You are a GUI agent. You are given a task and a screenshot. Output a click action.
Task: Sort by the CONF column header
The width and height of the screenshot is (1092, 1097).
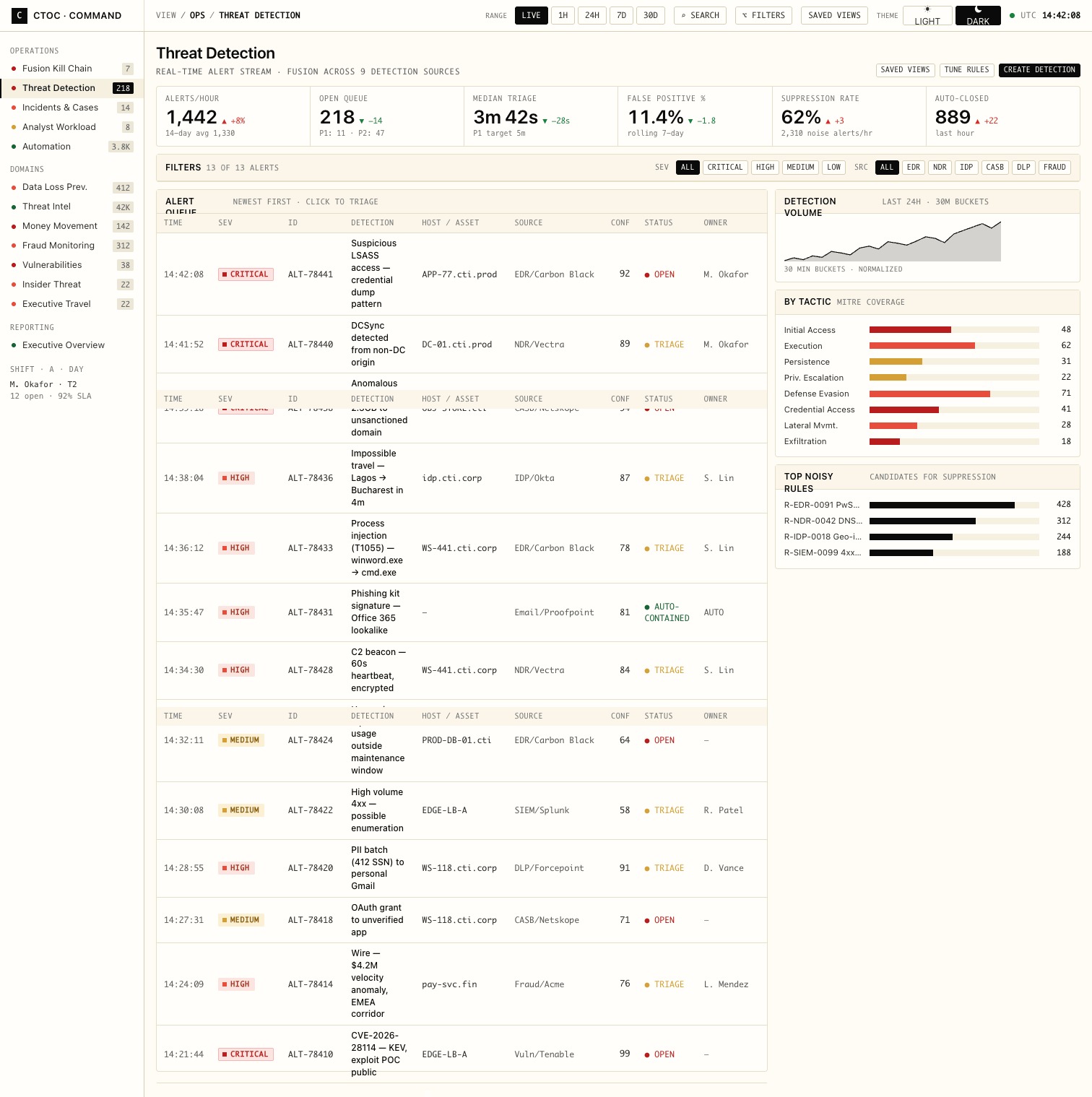point(620,223)
